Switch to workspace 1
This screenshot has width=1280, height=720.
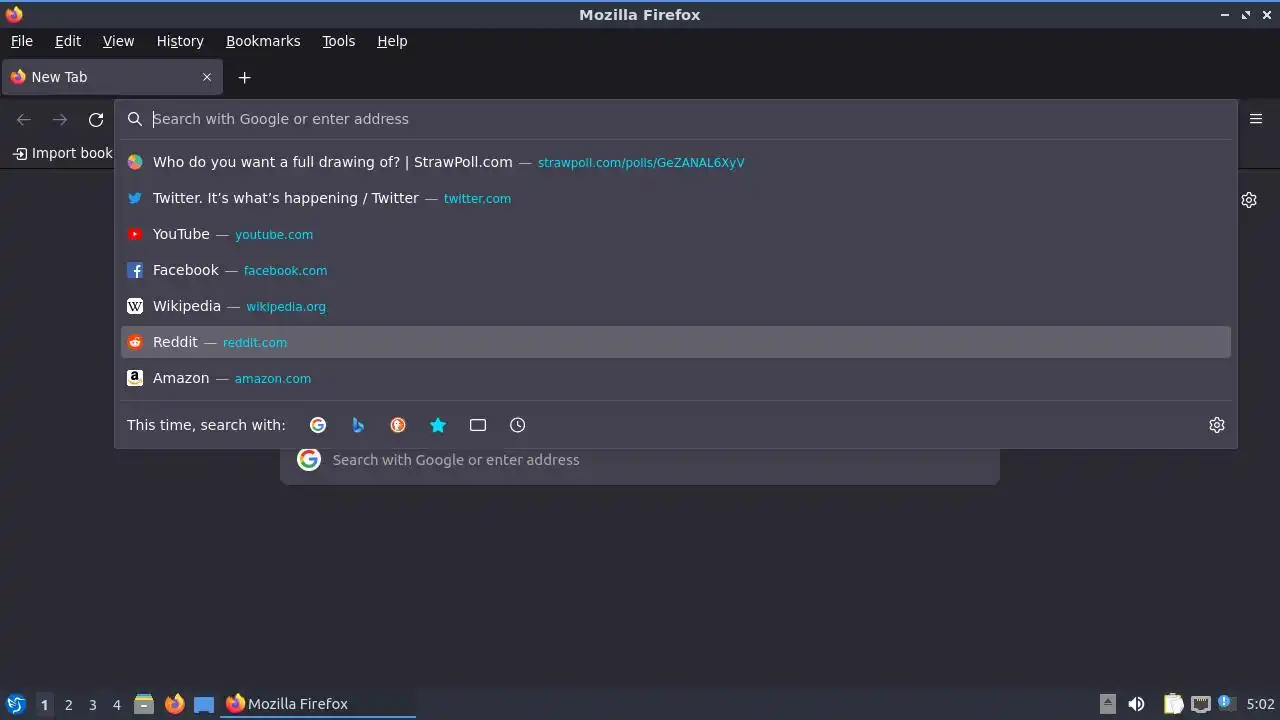(x=44, y=704)
